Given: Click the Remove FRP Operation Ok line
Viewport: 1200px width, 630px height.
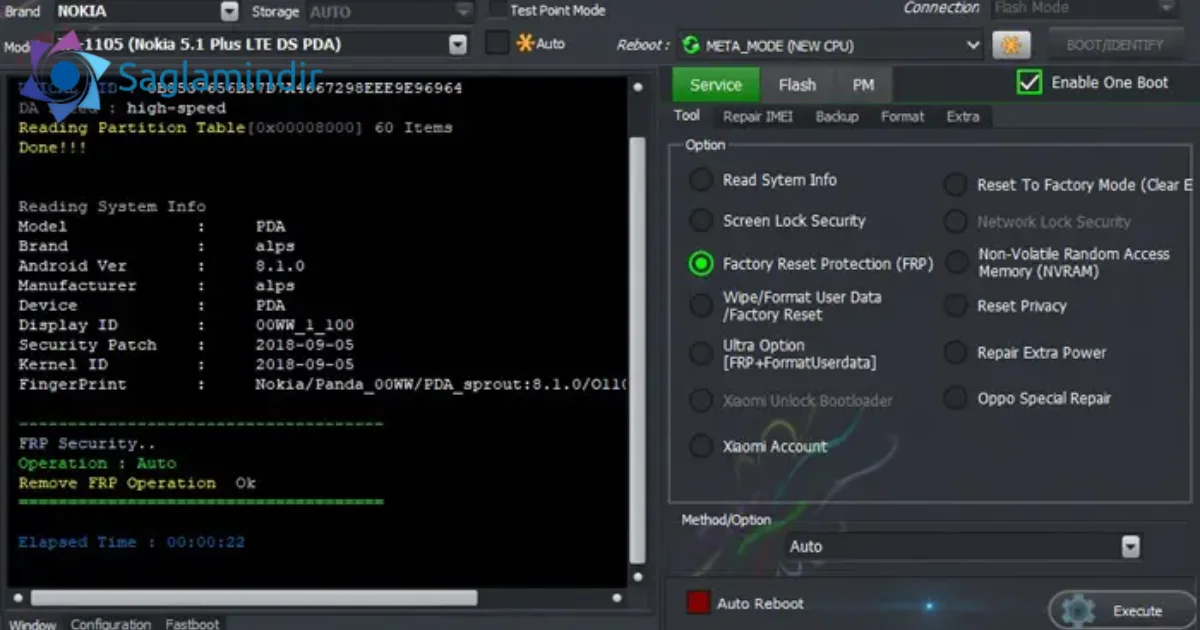Looking at the screenshot, I should click(137, 483).
